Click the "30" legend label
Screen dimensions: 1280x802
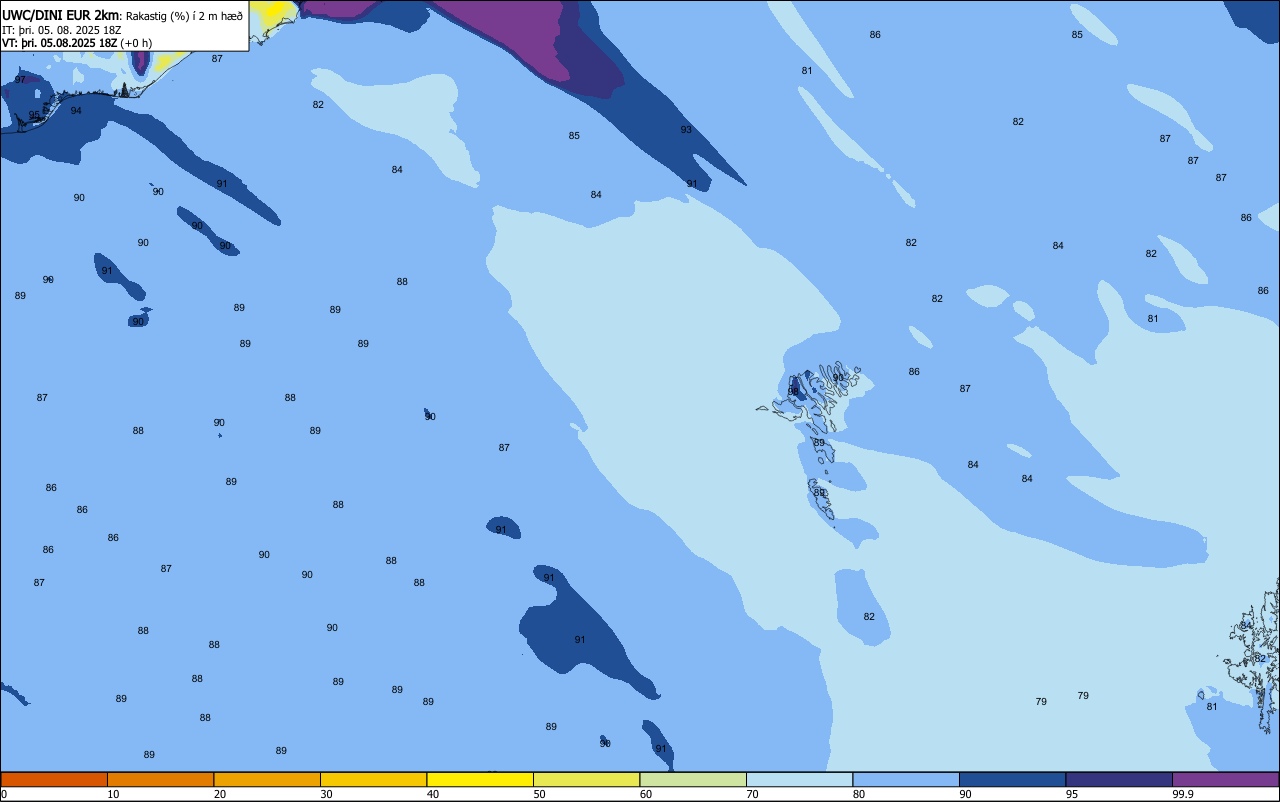pos(326,794)
